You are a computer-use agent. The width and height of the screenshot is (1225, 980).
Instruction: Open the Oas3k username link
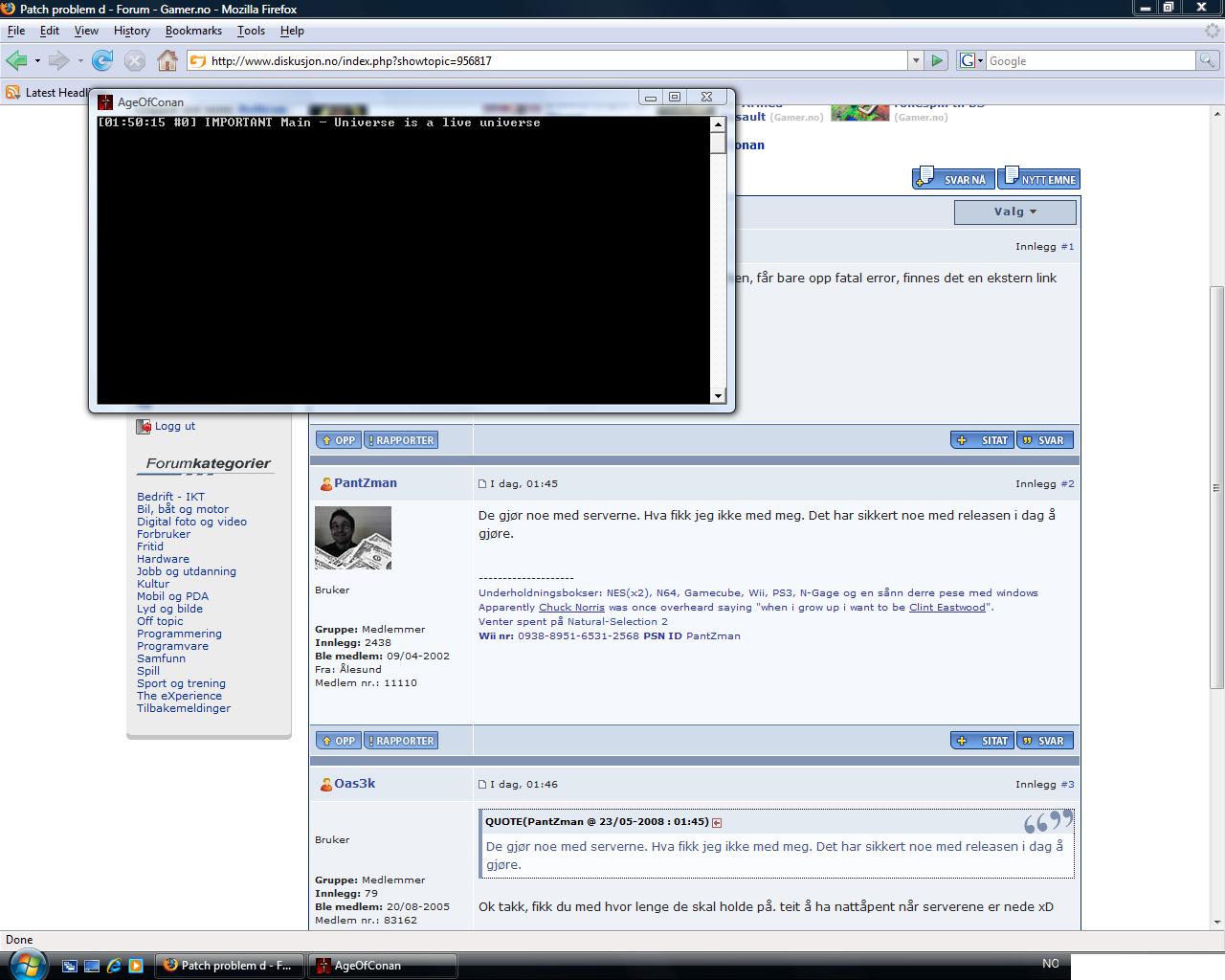click(354, 784)
